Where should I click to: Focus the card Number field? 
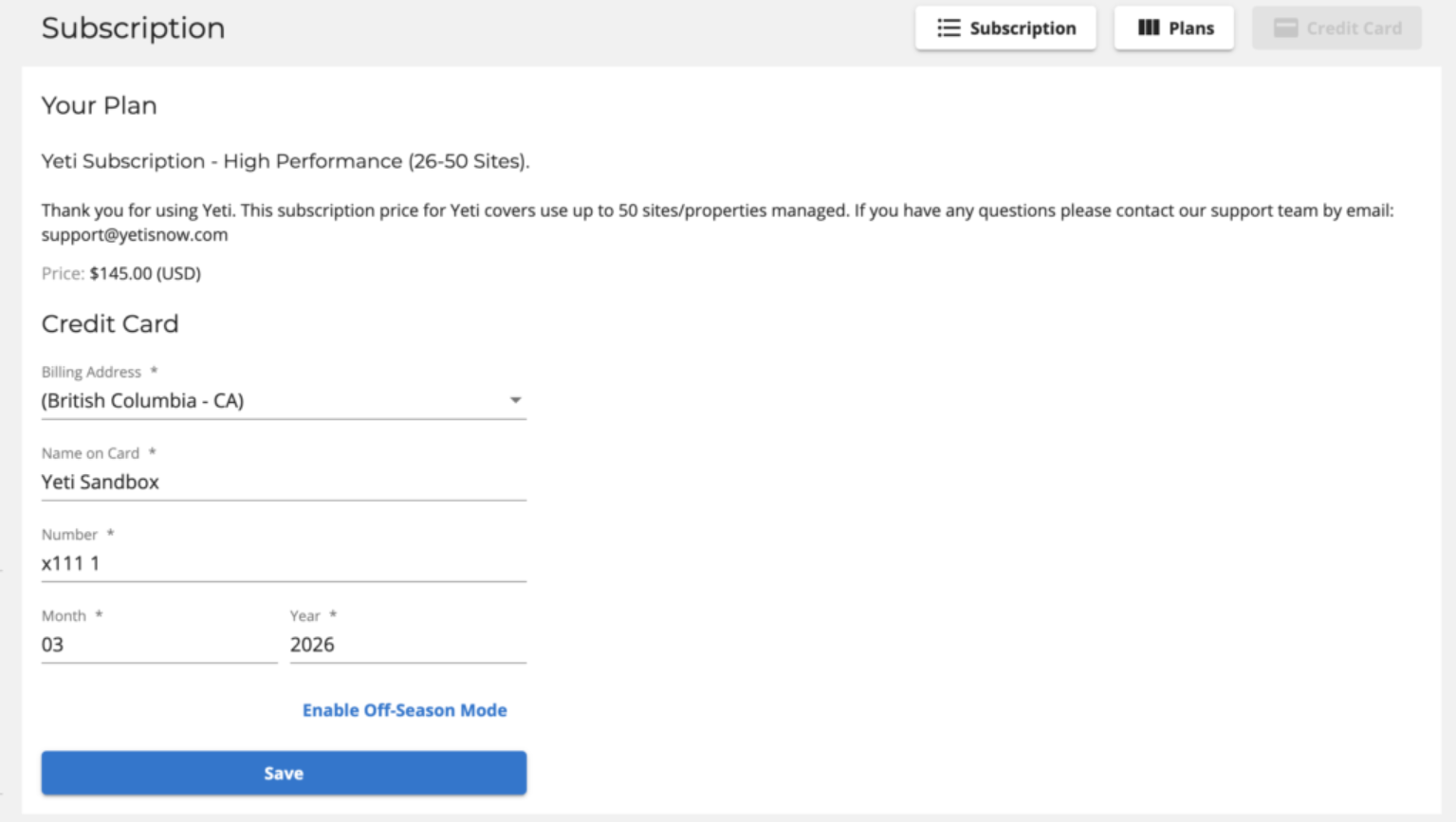pos(284,564)
